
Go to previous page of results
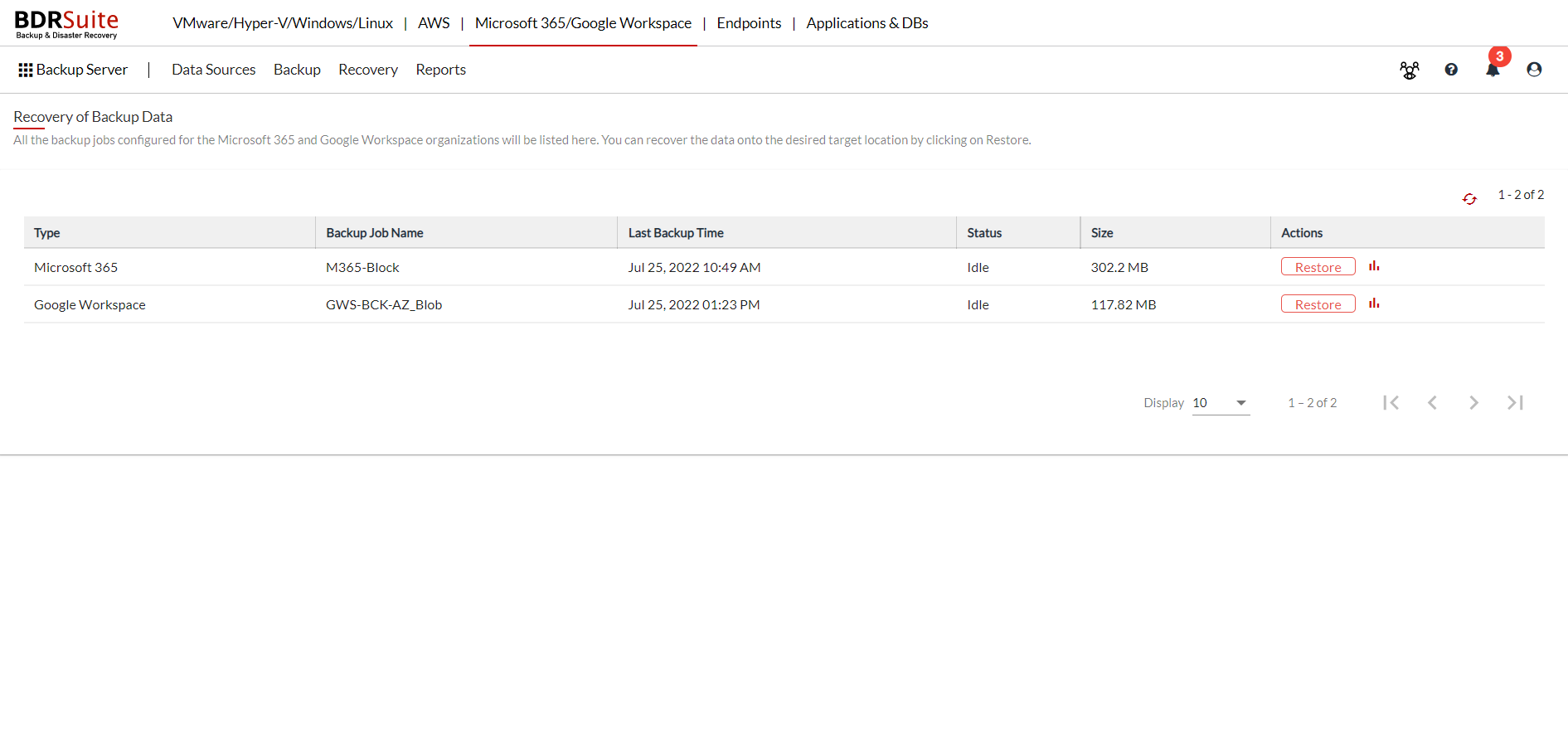(1432, 402)
